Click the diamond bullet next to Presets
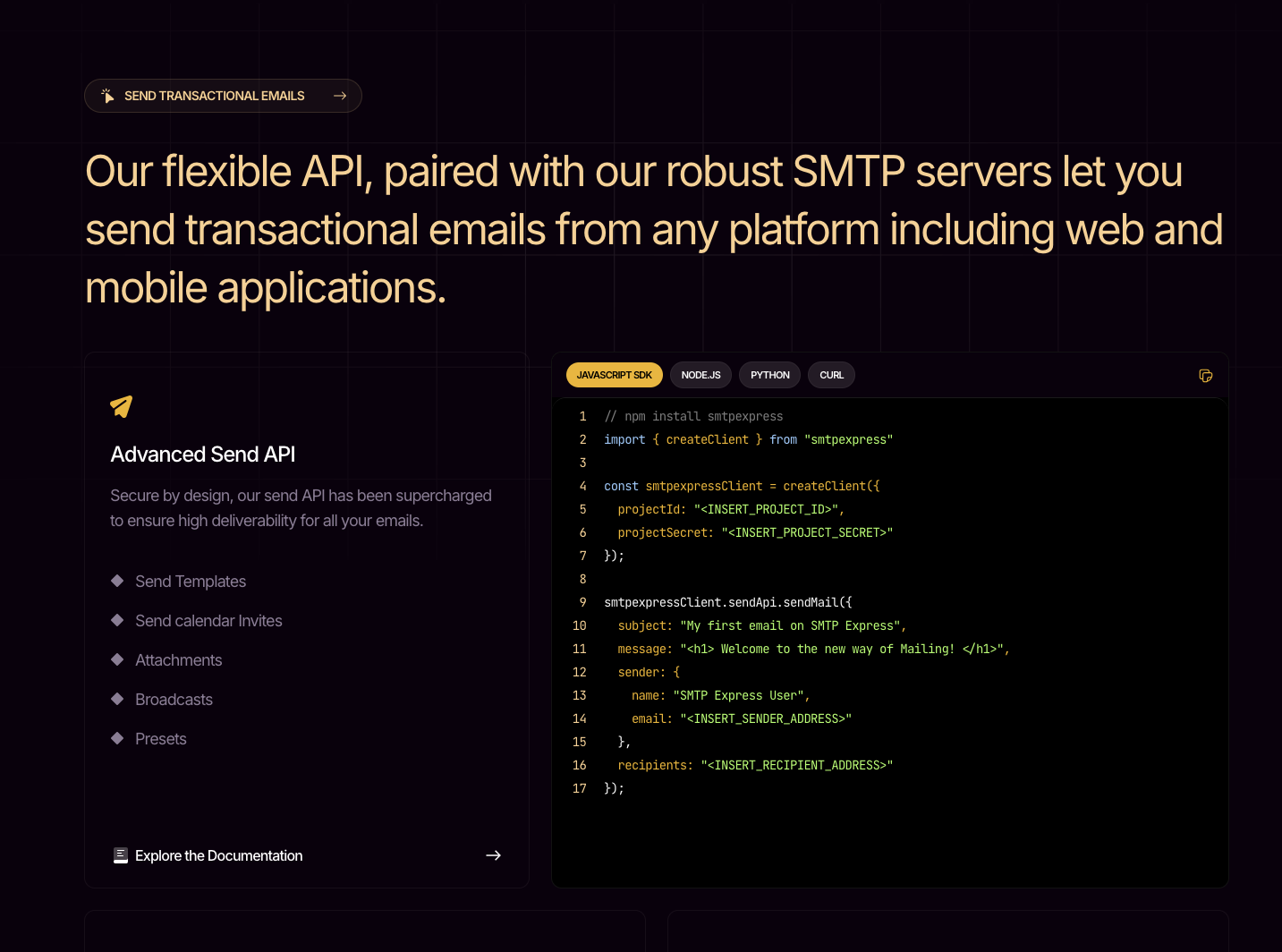Screen dimensions: 1282x952 pyautogui.click(x=117, y=738)
